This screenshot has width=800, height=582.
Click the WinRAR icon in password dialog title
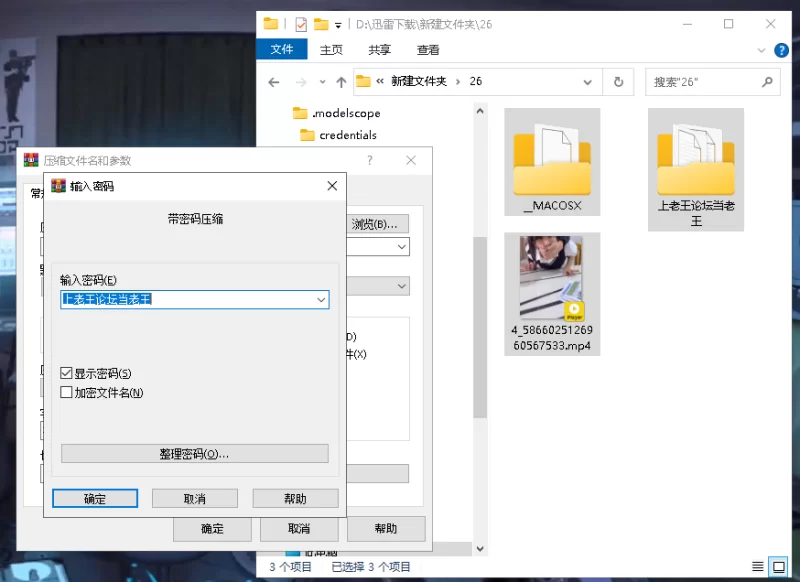(x=59, y=186)
